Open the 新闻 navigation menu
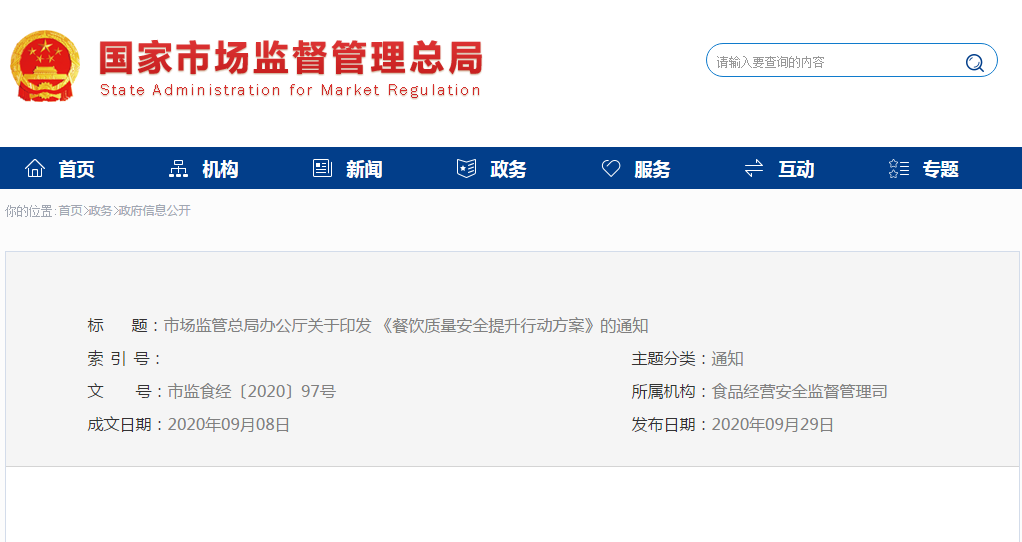 tap(364, 169)
